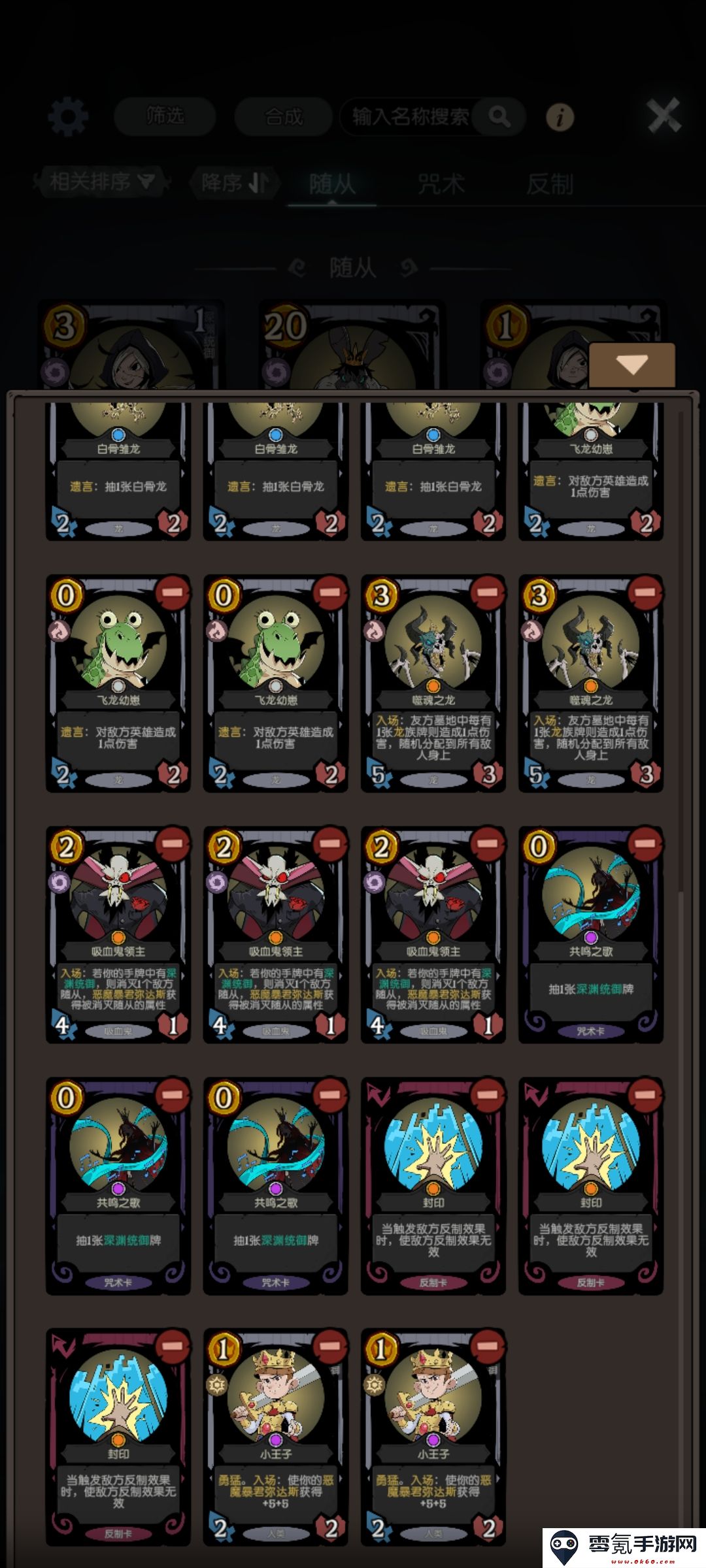The height and width of the screenshot is (1568, 706).
Task: Open the 相关排序 dropdown
Action: point(103,182)
